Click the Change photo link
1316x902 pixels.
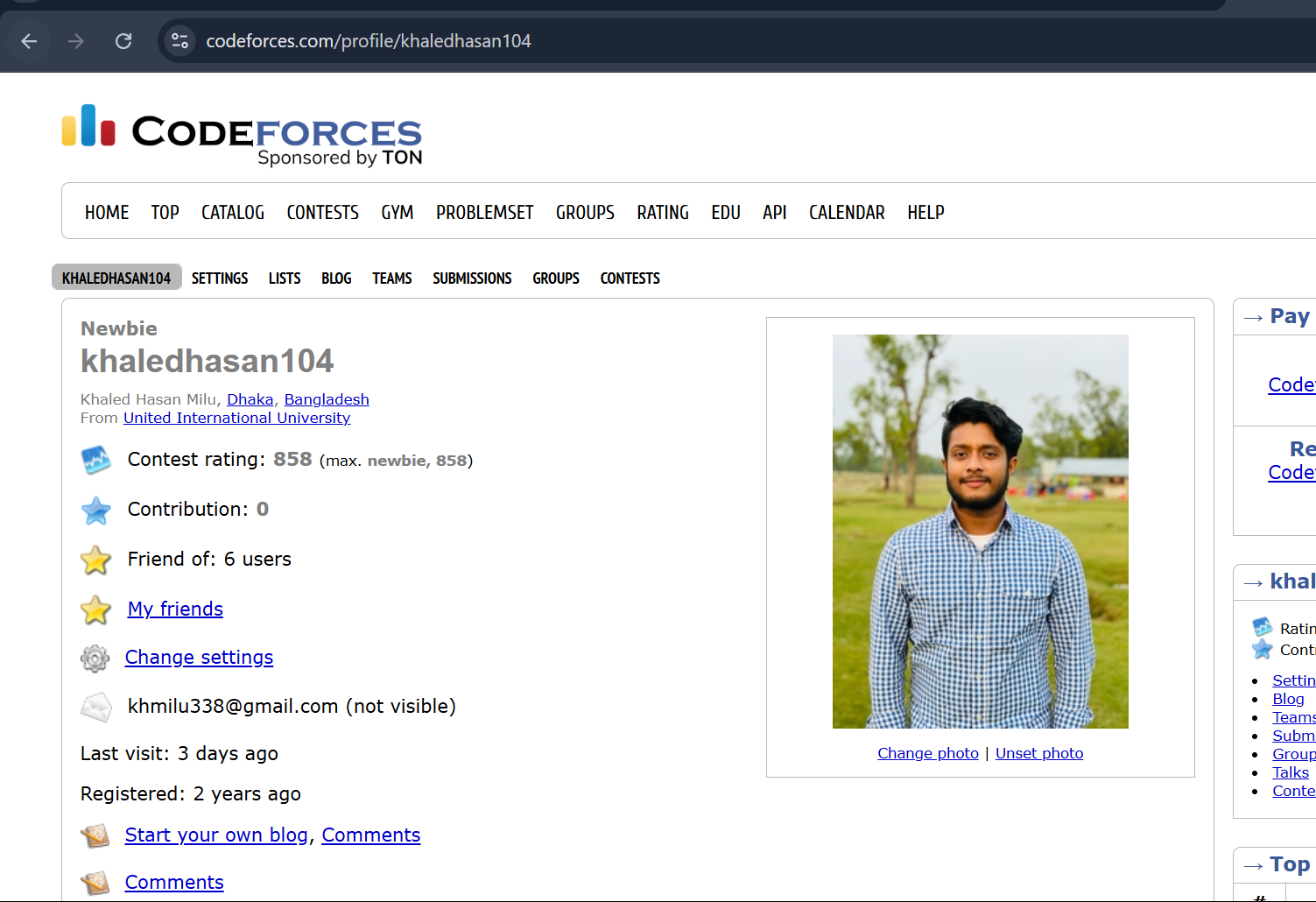click(x=927, y=753)
